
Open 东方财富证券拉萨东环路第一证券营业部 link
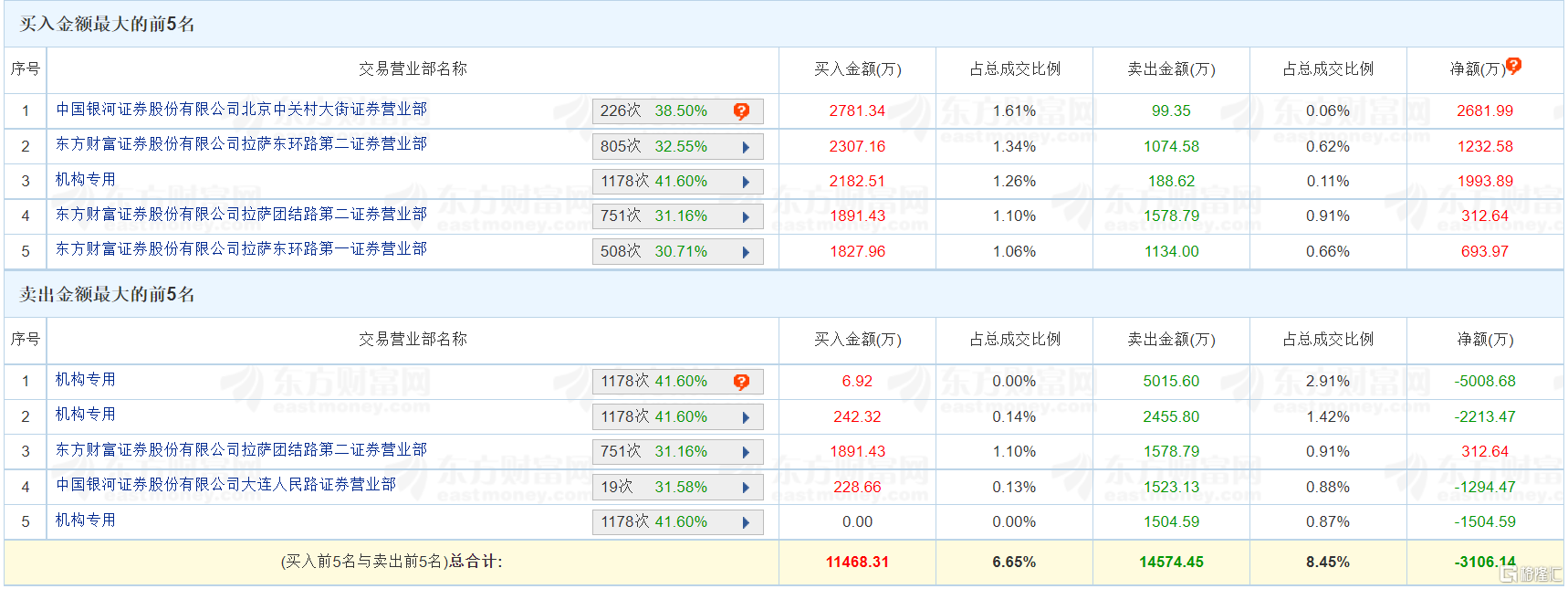click(x=241, y=249)
